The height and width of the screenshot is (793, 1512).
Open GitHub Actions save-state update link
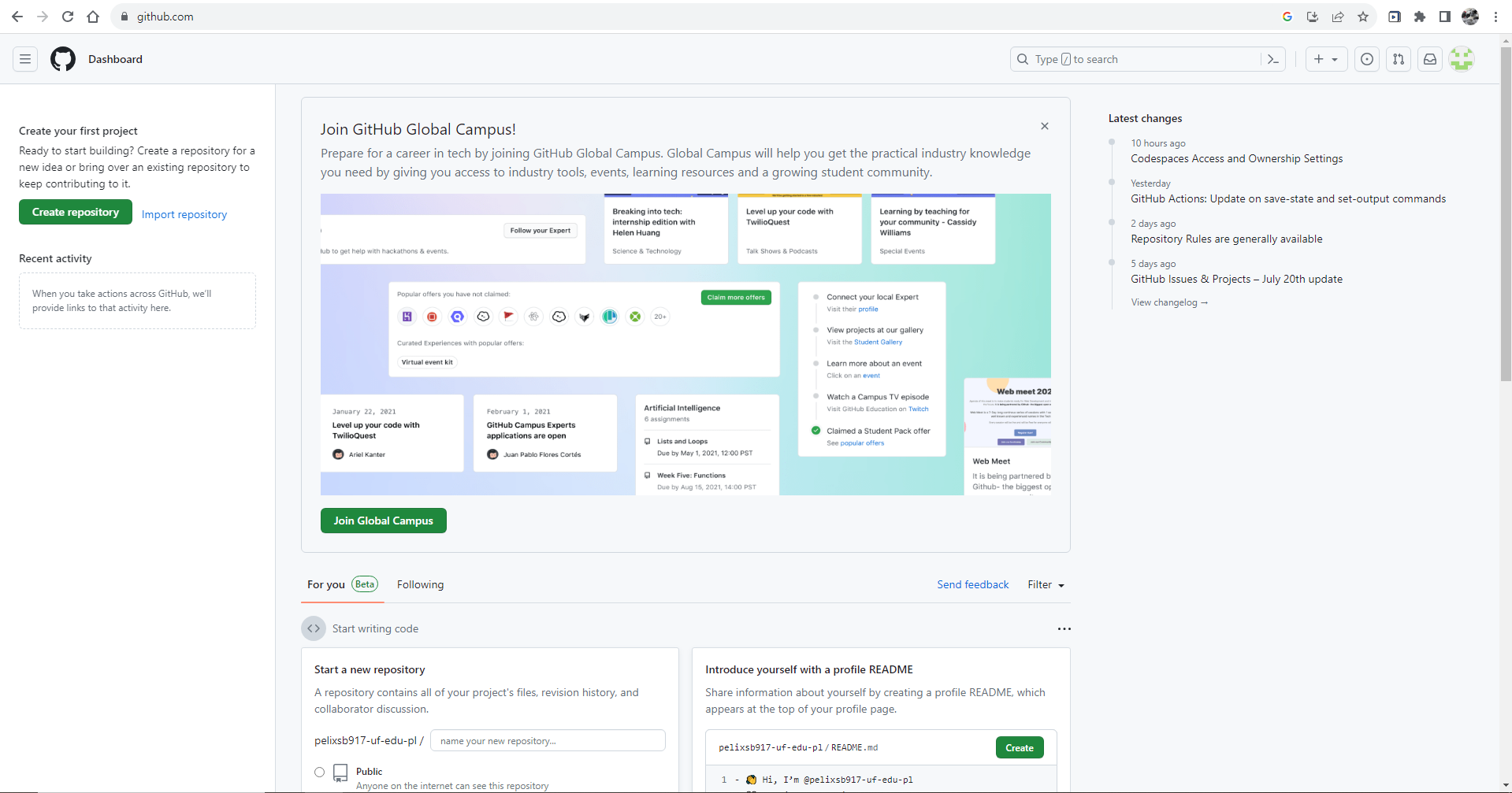point(1288,198)
